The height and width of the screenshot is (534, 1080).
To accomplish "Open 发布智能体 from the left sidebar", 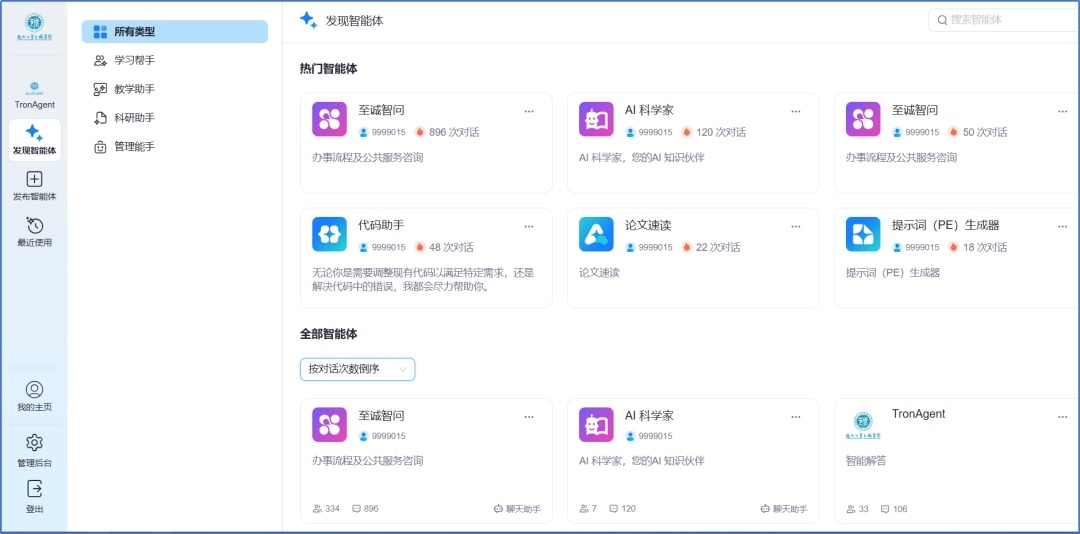I will [x=34, y=180].
